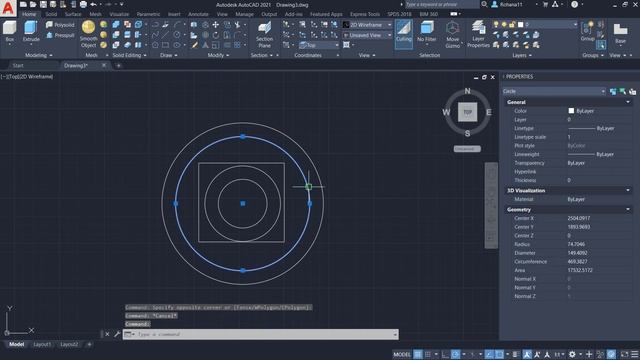Toggle grid display in status bar
This screenshot has width=640, height=360.
click(x=418, y=354)
